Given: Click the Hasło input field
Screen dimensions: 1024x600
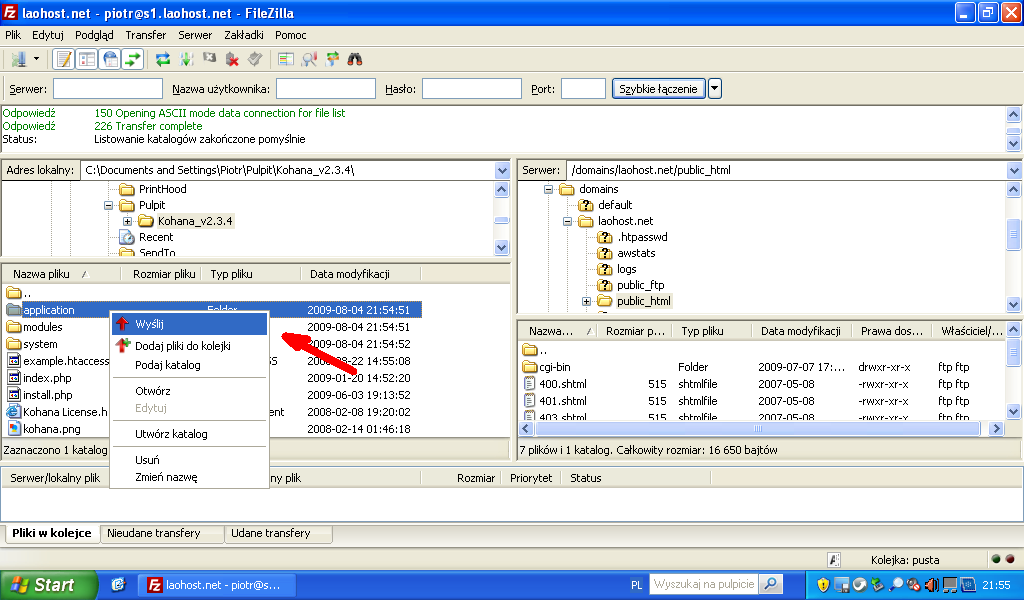Looking at the screenshot, I should (x=472, y=89).
